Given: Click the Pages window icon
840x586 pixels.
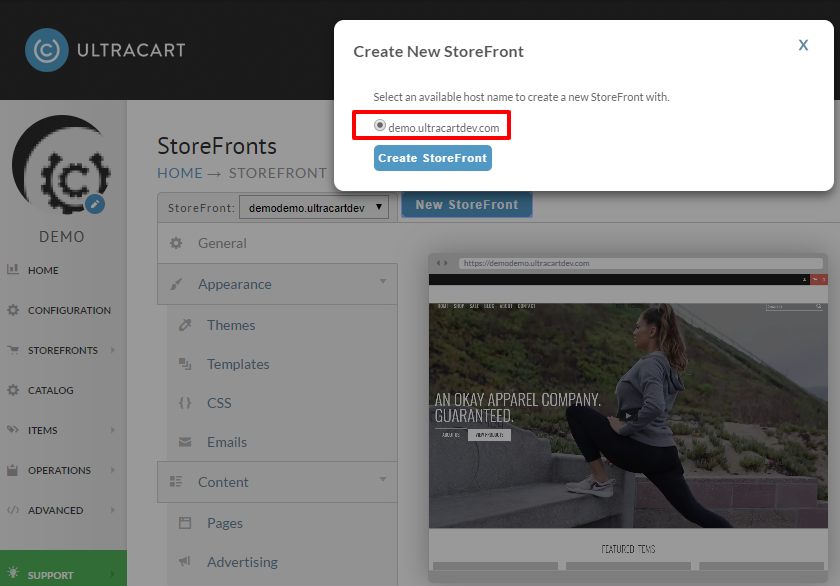Looking at the screenshot, I should 185,523.
